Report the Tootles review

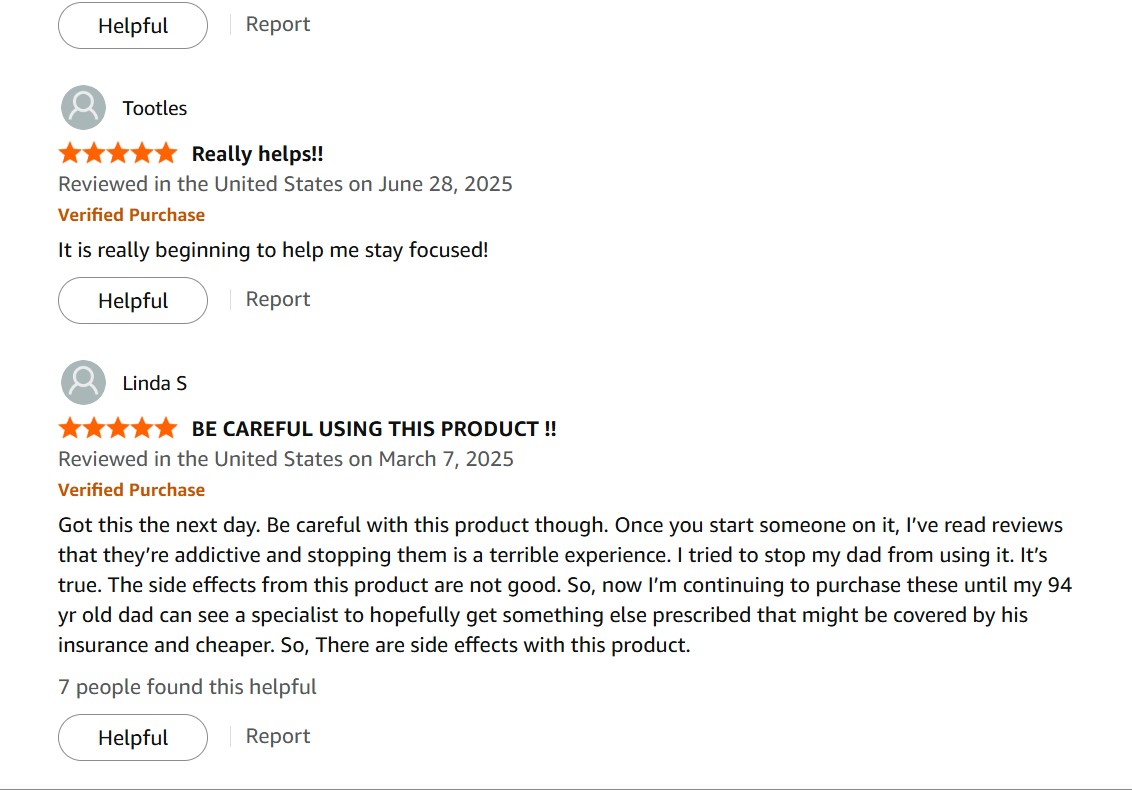point(278,299)
